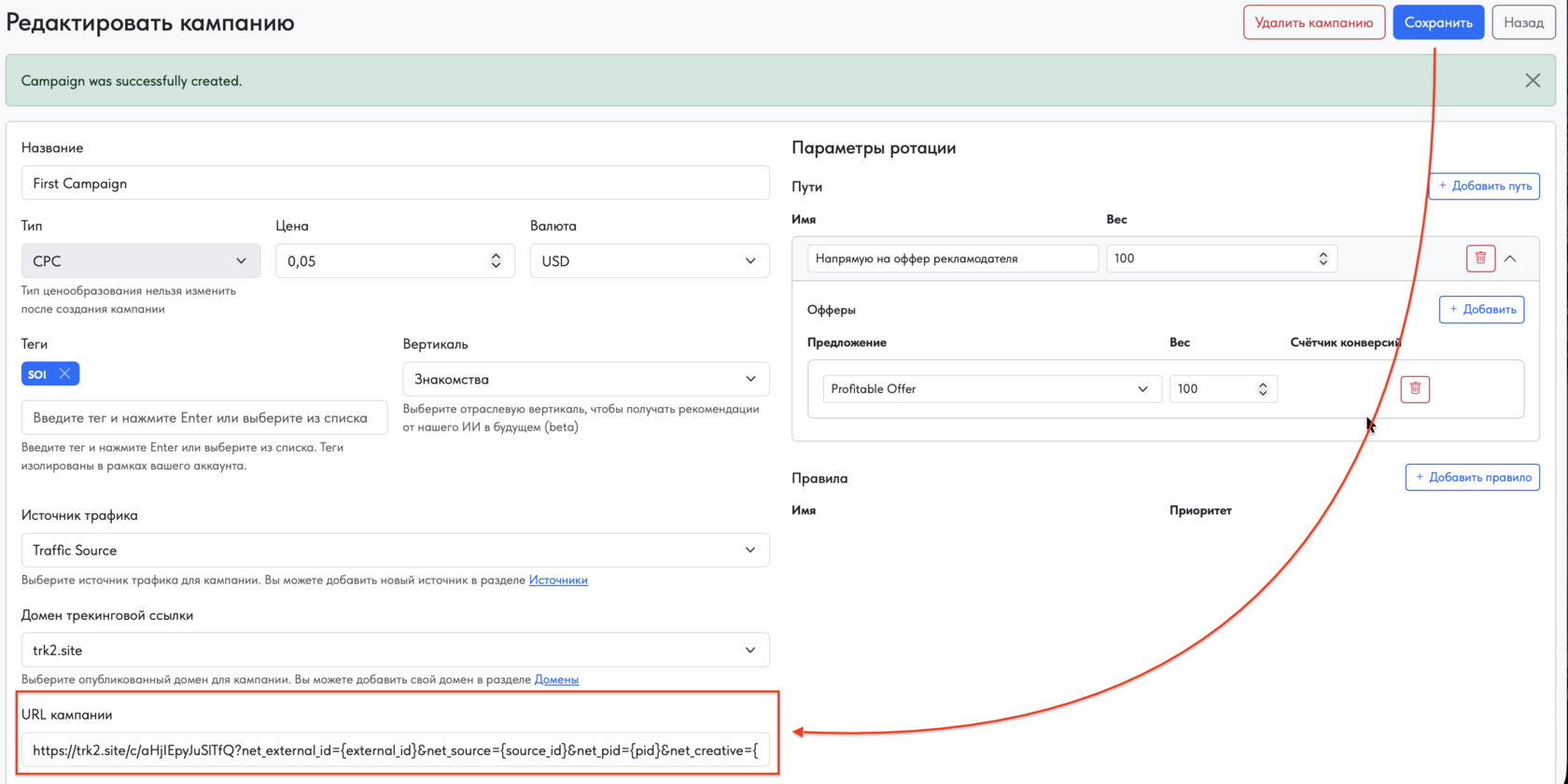The height and width of the screenshot is (784, 1568).
Task: Remove the Profitable Offer with trash icon
Action: click(x=1415, y=389)
